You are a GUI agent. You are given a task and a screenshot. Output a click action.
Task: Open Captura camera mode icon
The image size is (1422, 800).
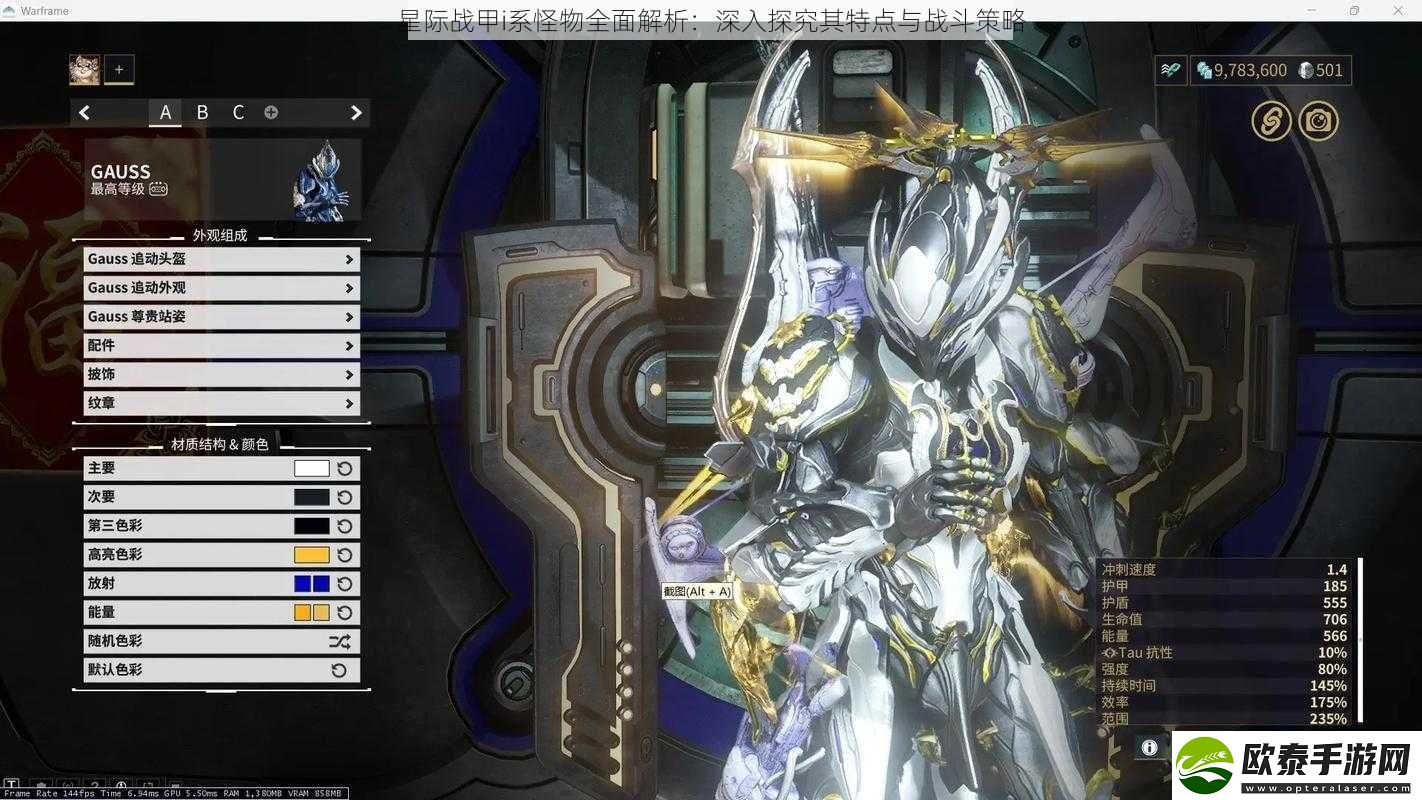(1318, 121)
